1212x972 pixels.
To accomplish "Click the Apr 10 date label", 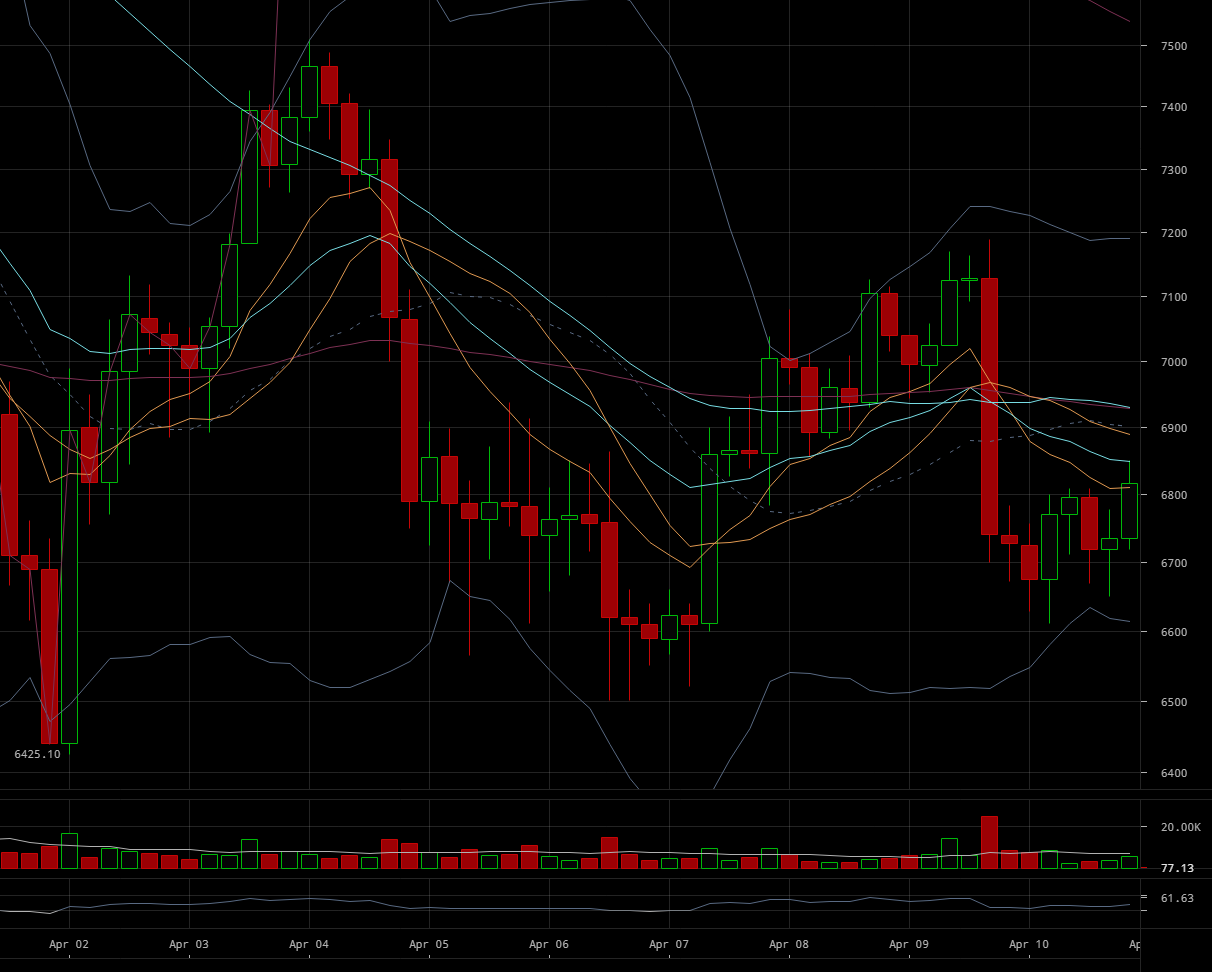I will [1029, 945].
